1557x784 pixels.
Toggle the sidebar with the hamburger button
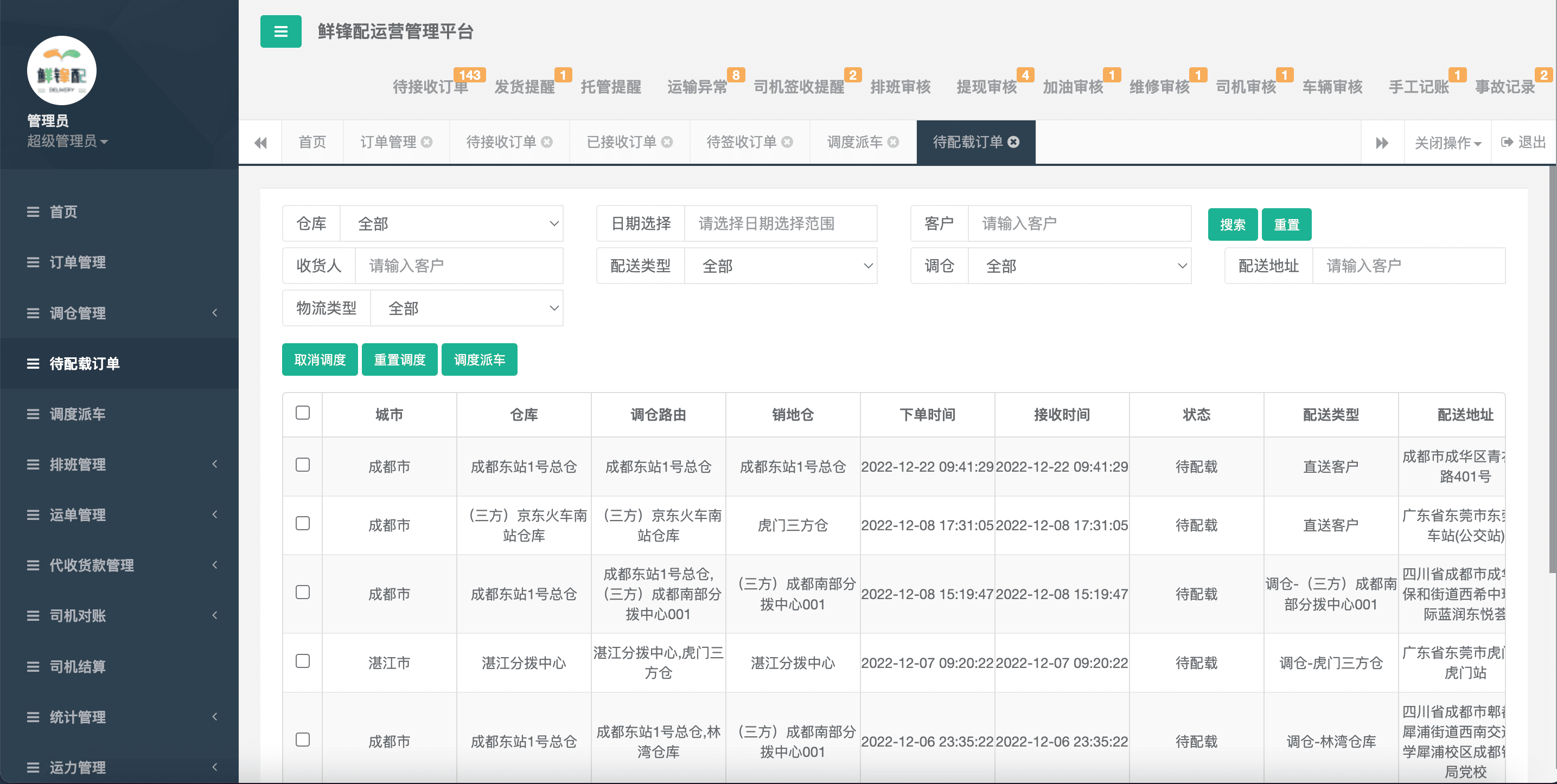[280, 31]
